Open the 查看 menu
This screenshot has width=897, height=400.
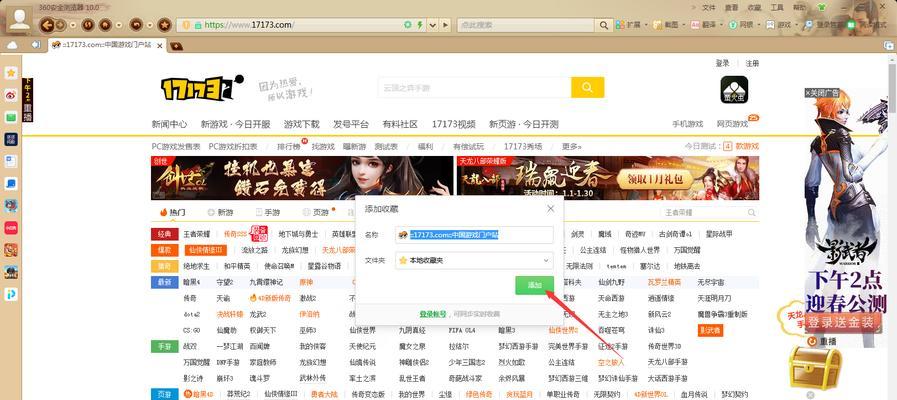(x=732, y=7)
